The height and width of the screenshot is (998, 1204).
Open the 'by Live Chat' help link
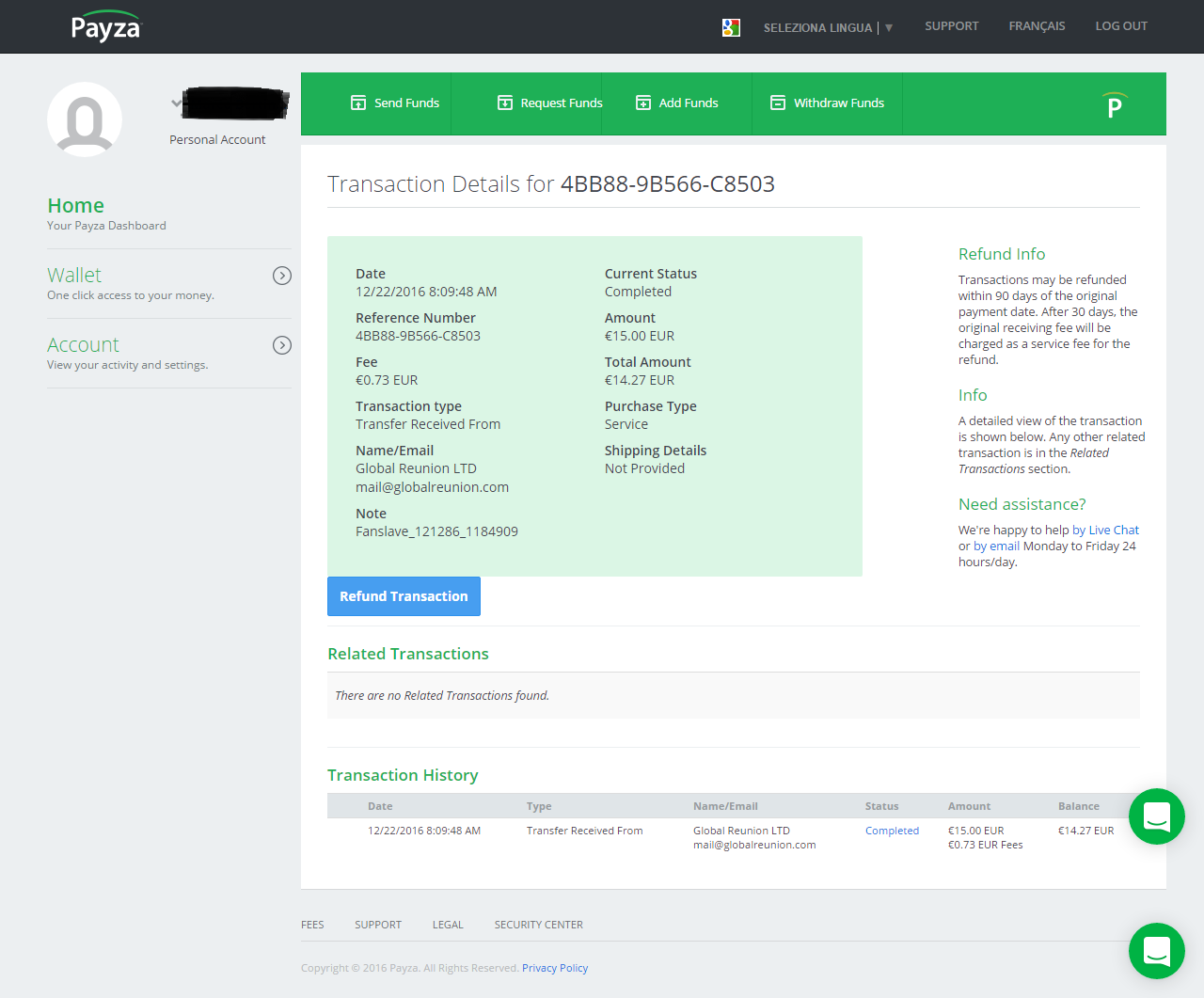click(x=1105, y=530)
